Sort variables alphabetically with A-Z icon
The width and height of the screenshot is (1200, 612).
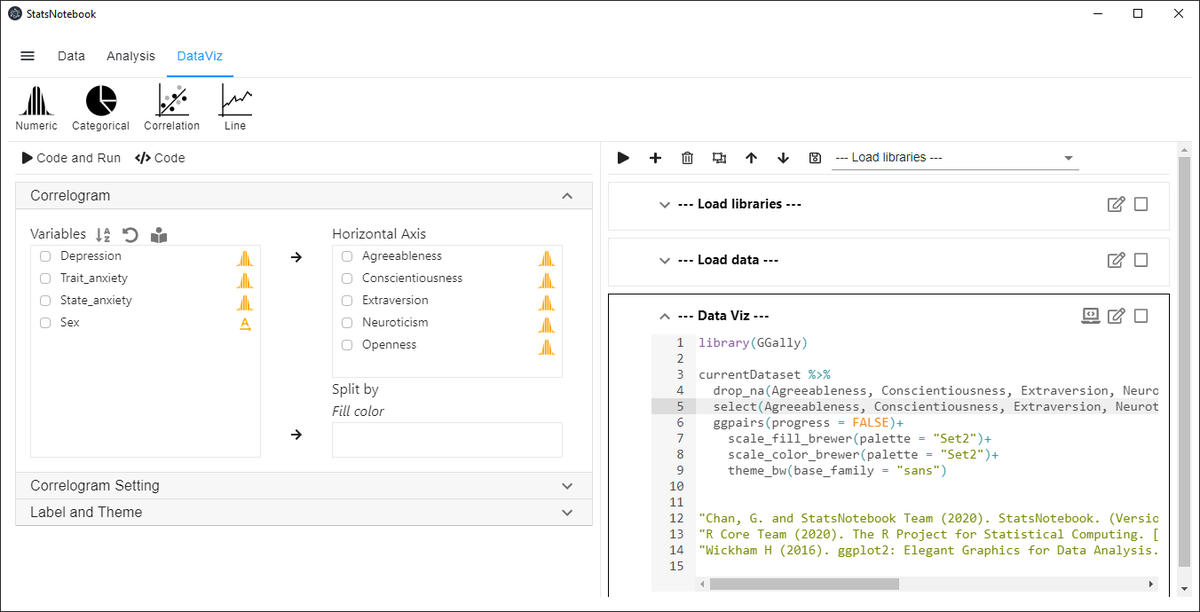tap(103, 235)
